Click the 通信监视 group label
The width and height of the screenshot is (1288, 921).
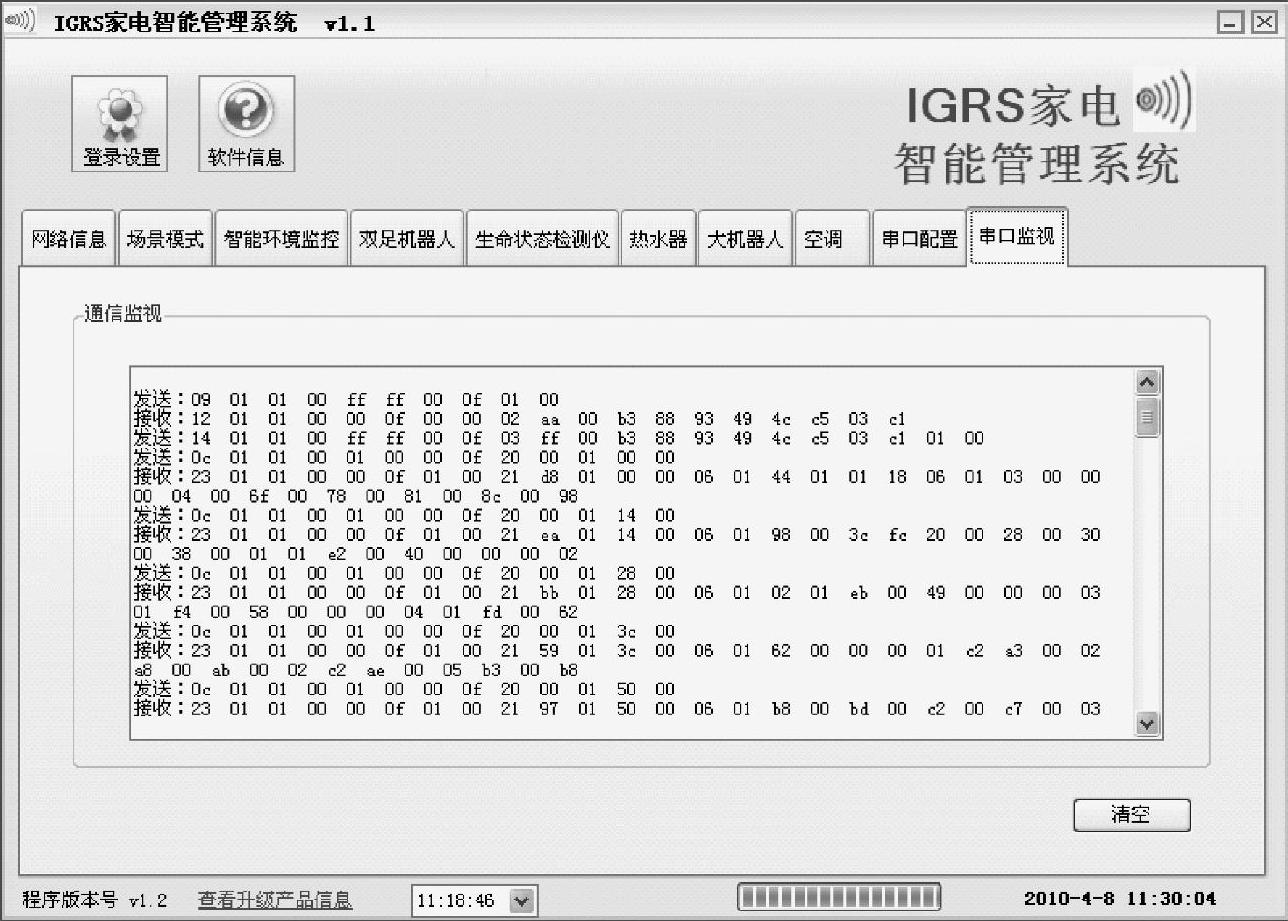click(123, 314)
